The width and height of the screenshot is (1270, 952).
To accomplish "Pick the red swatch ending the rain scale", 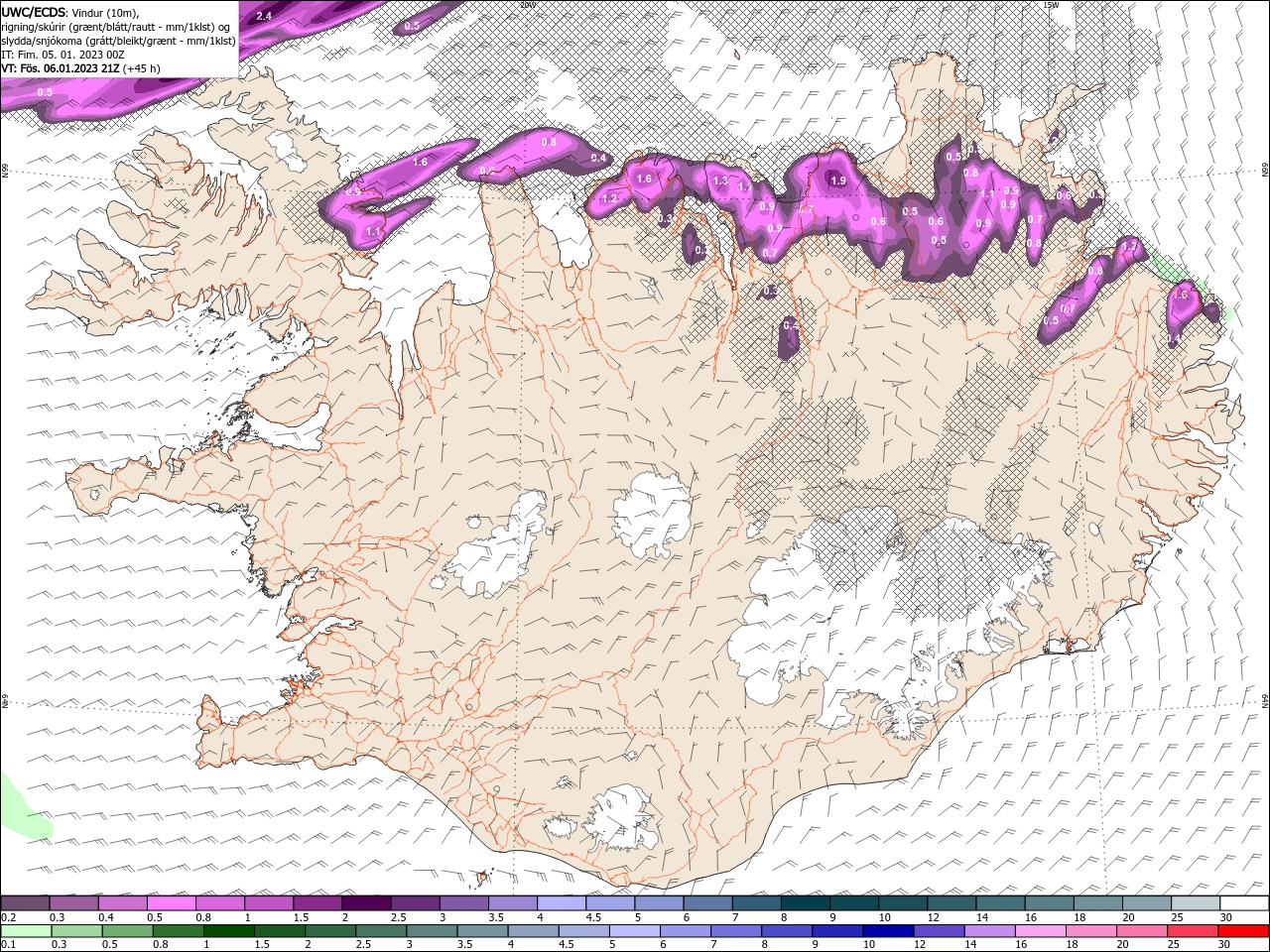I will [1244, 931].
